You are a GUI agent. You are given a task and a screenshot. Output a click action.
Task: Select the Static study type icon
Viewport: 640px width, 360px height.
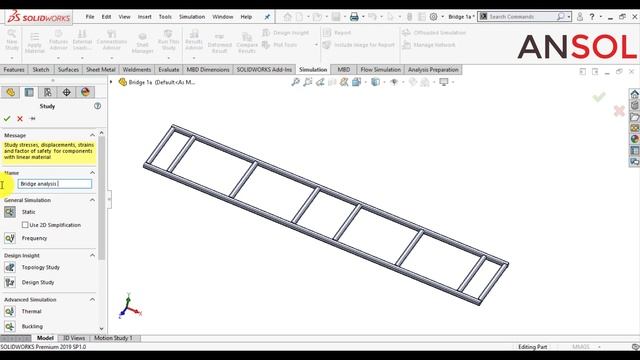(10, 212)
